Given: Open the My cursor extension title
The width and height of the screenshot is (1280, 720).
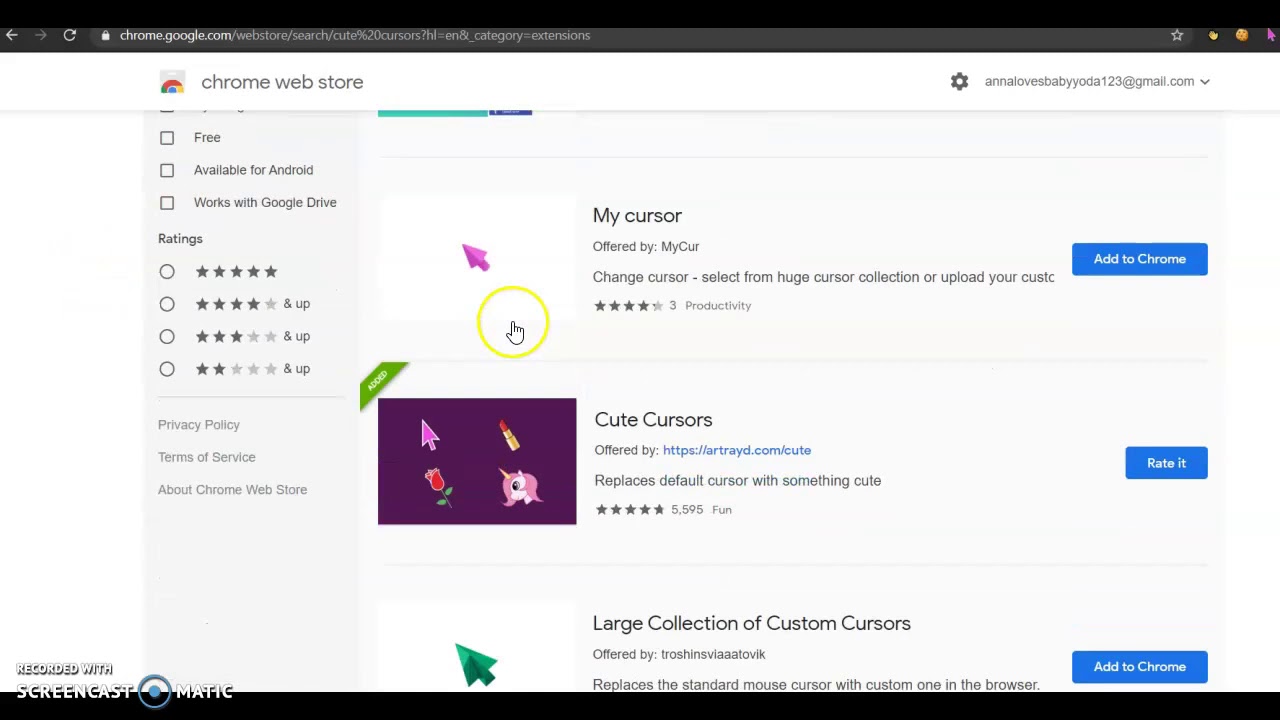Looking at the screenshot, I should (637, 215).
